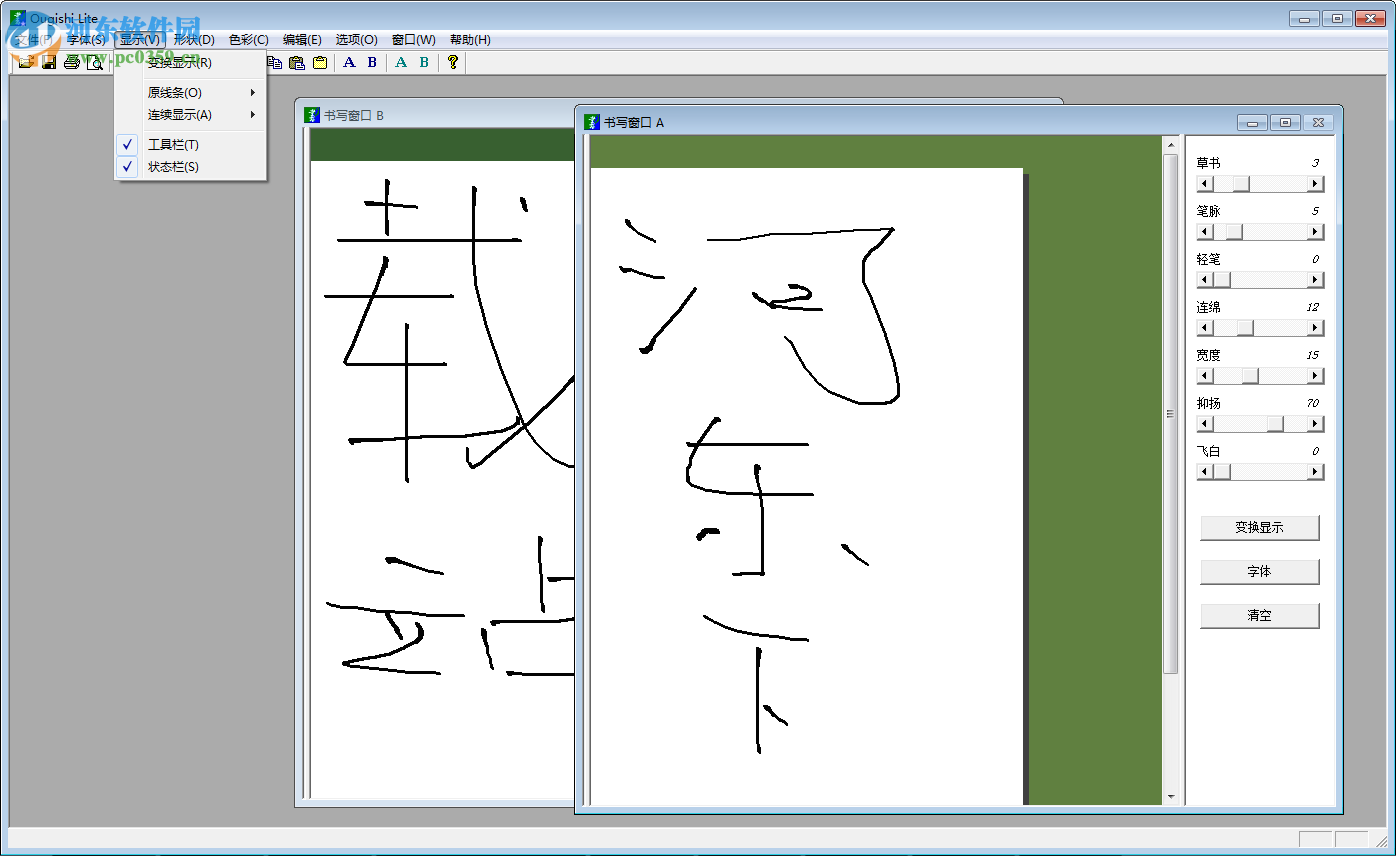Open a file using the toolbar icon
1396x856 pixels.
click(x=25, y=62)
